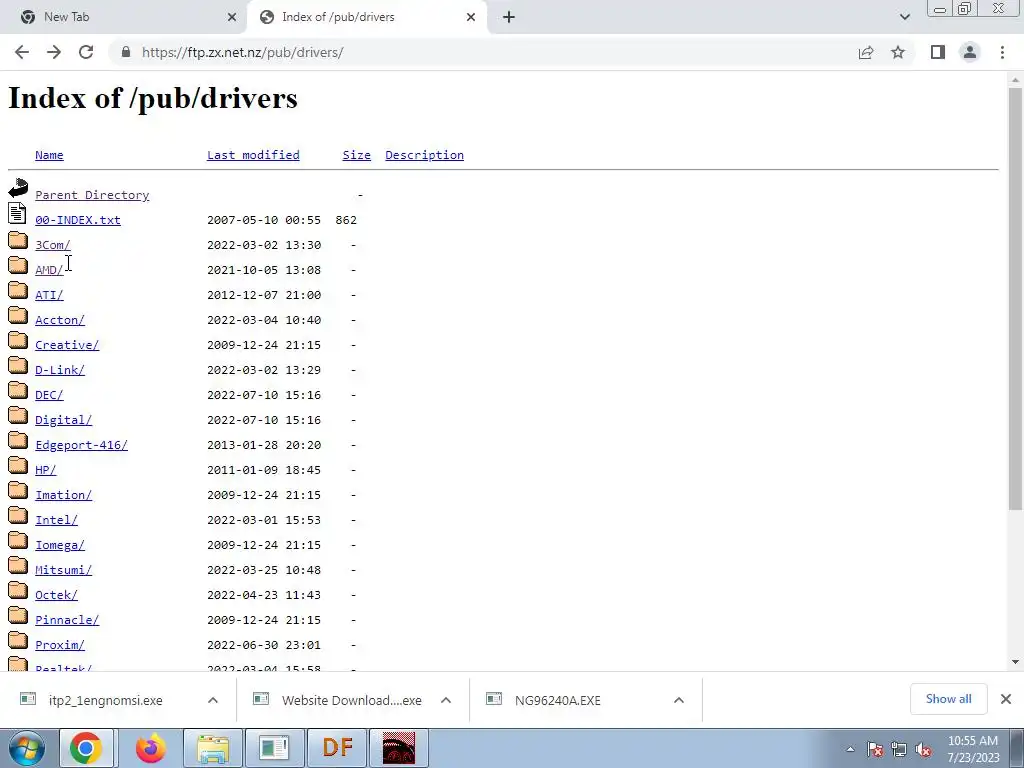Open the Iomega/ directory

click(x=60, y=545)
